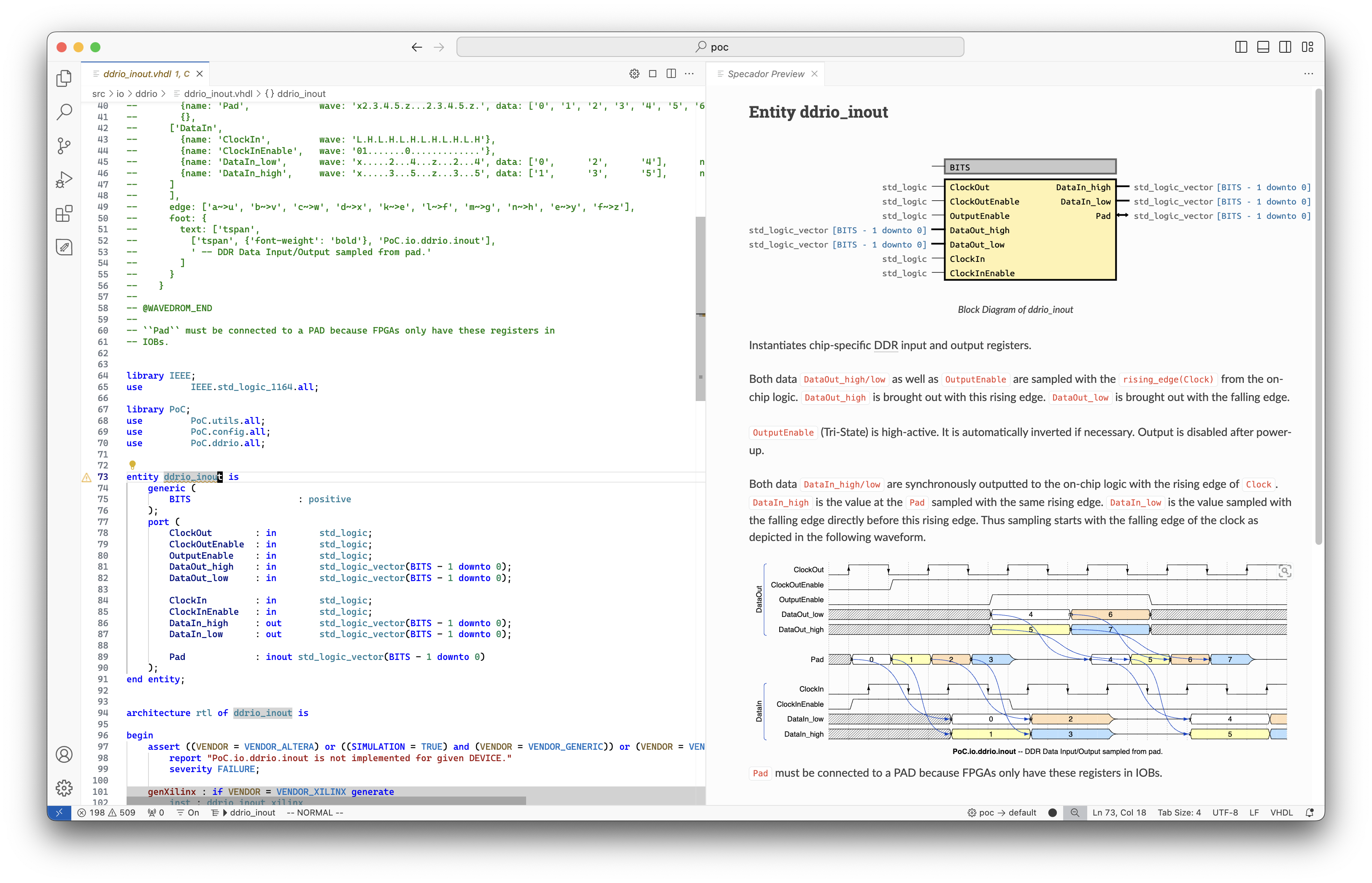The width and height of the screenshot is (1372, 883).
Task: Open the Explorer sidebar
Action: click(x=64, y=78)
